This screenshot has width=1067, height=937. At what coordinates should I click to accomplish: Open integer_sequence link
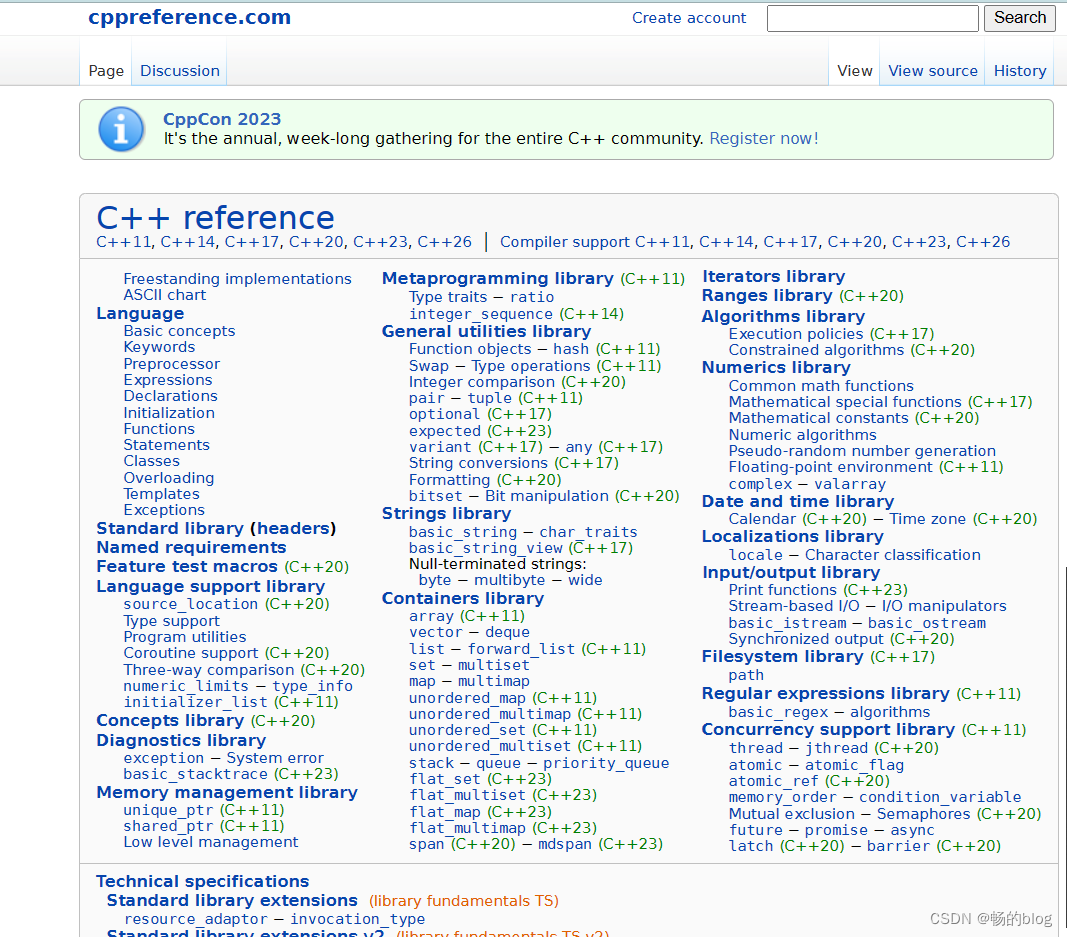point(480,314)
